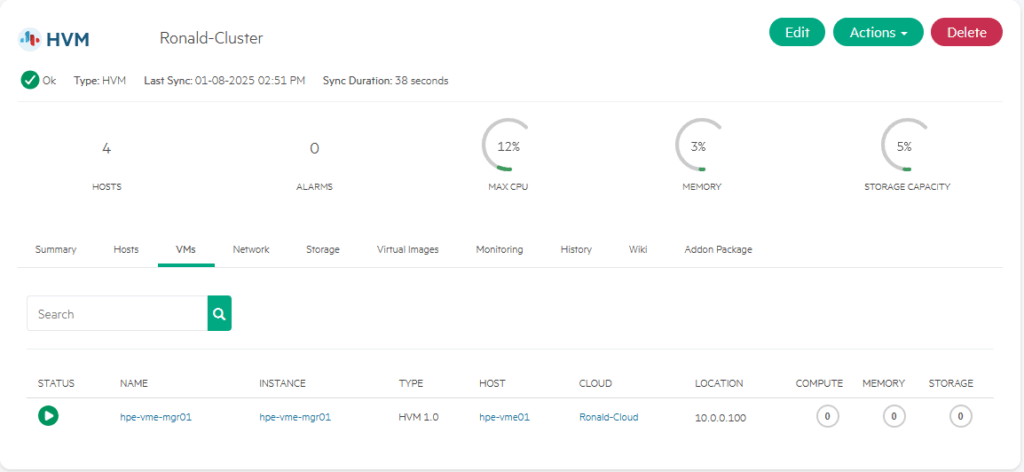Open the Actions dropdown menu

tap(878, 32)
